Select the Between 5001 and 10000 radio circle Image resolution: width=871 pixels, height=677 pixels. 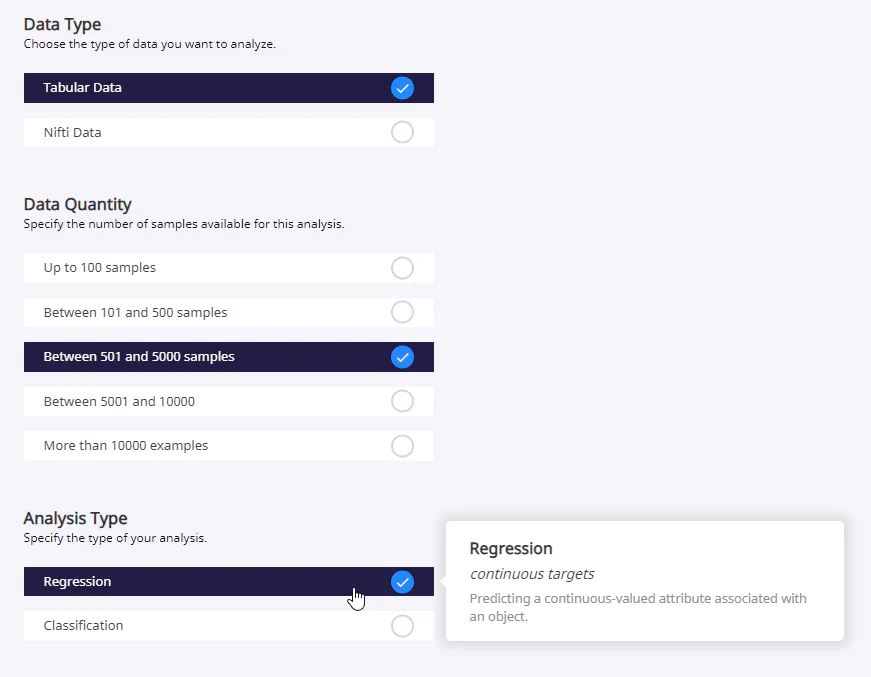pos(402,401)
